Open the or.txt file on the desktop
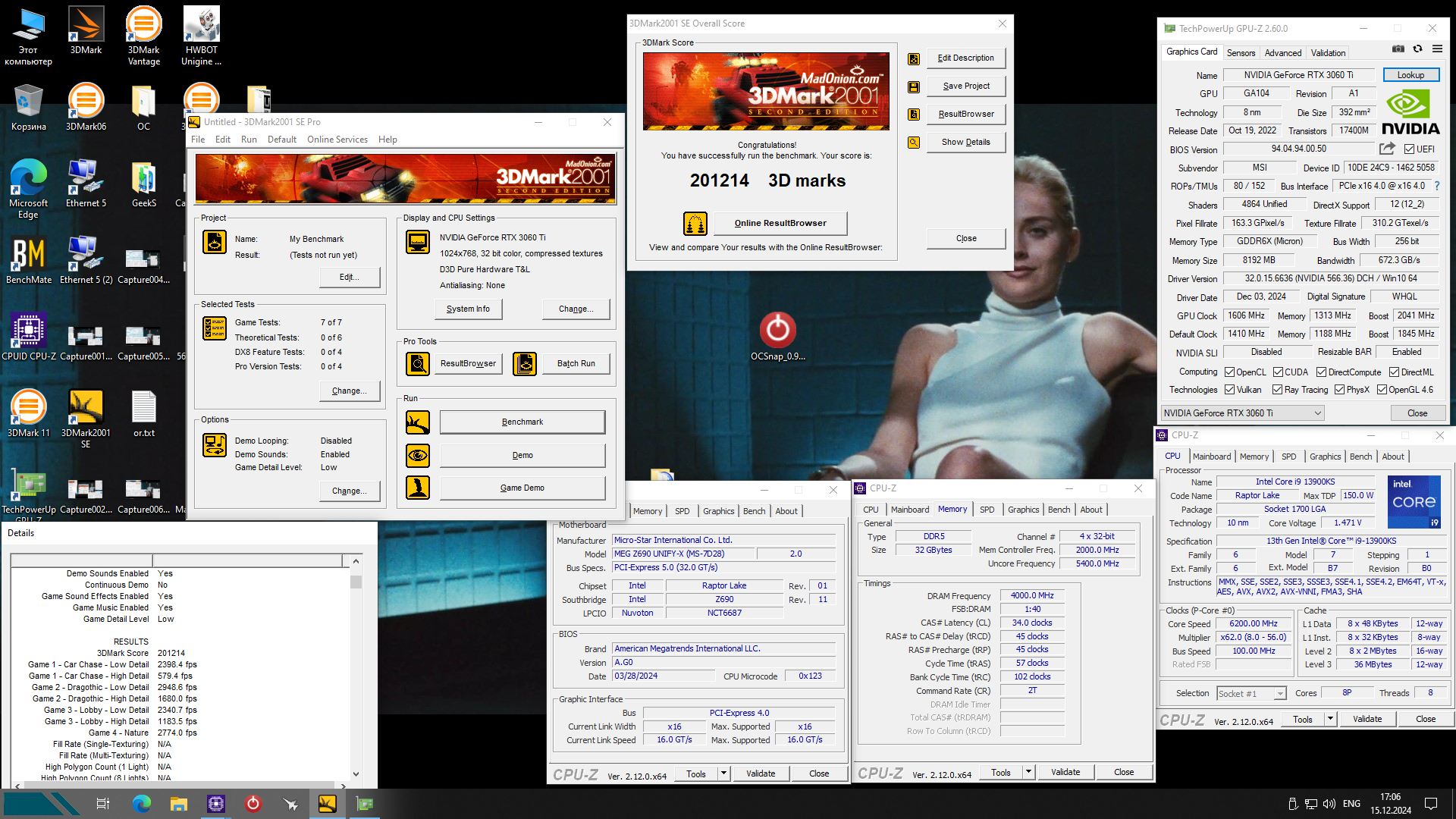This screenshot has width=1456, height=819. (x=143, y=413)
